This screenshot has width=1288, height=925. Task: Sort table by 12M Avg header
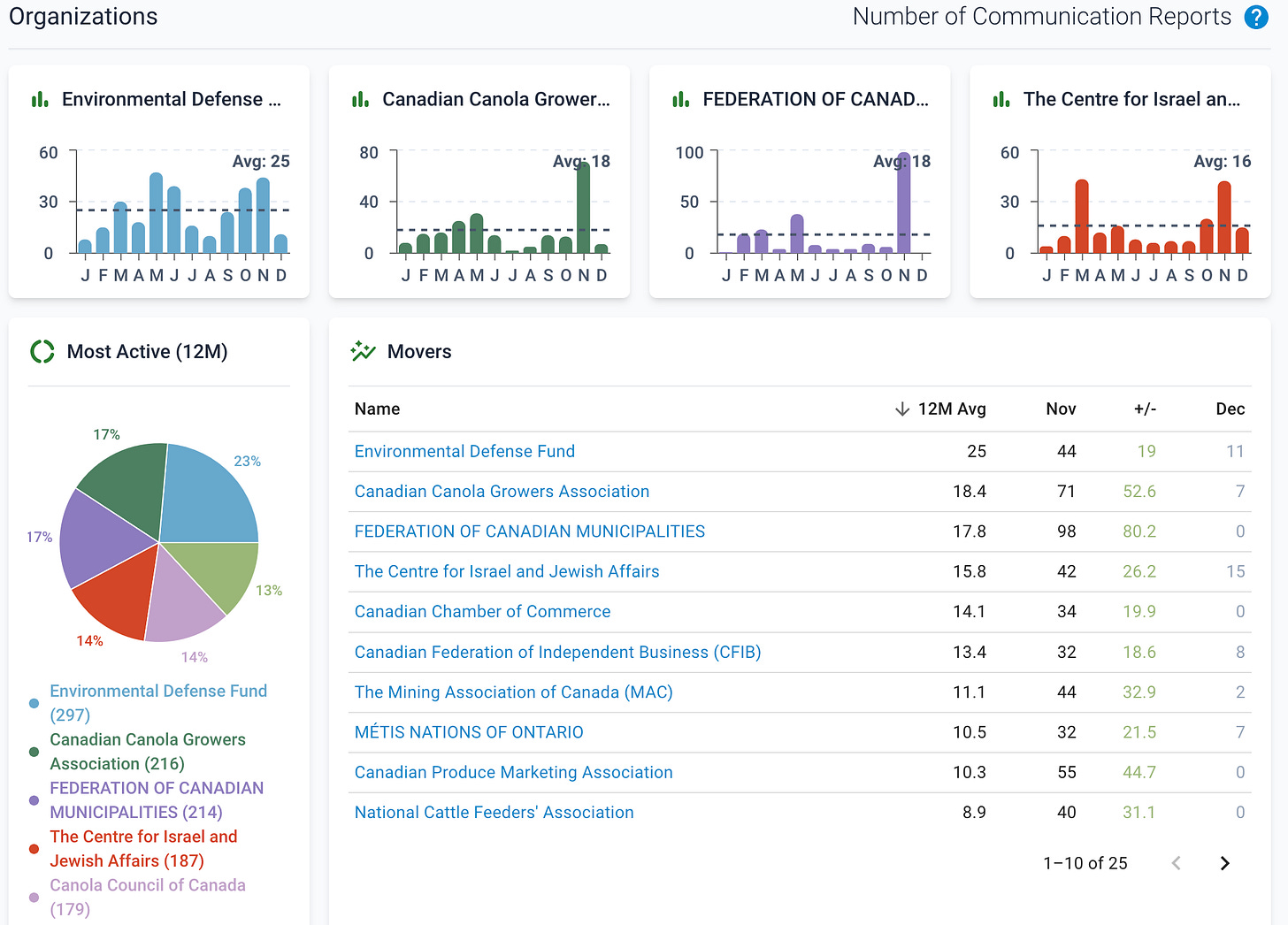click(x=952, y=409)
